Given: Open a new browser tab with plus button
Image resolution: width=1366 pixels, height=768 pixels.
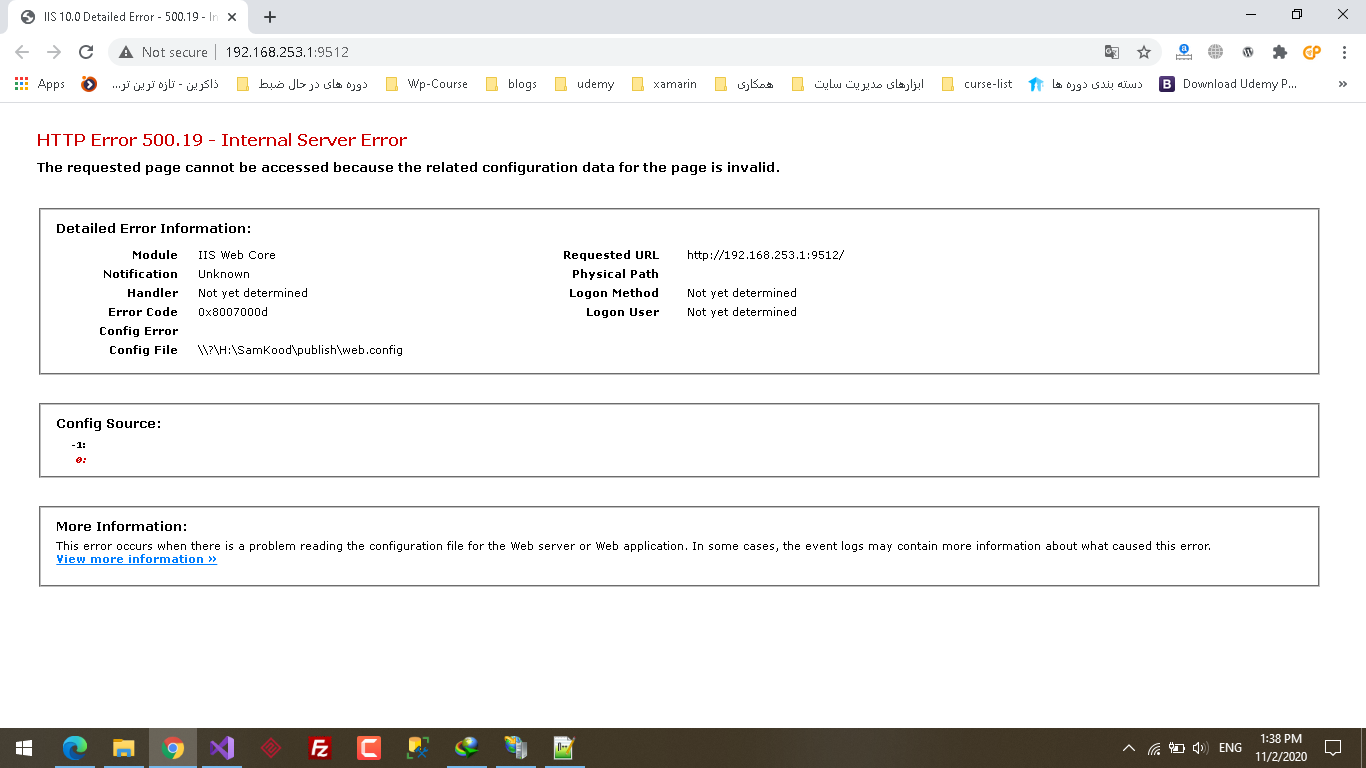Looking at the screenshot, I should tap(270, 17).
